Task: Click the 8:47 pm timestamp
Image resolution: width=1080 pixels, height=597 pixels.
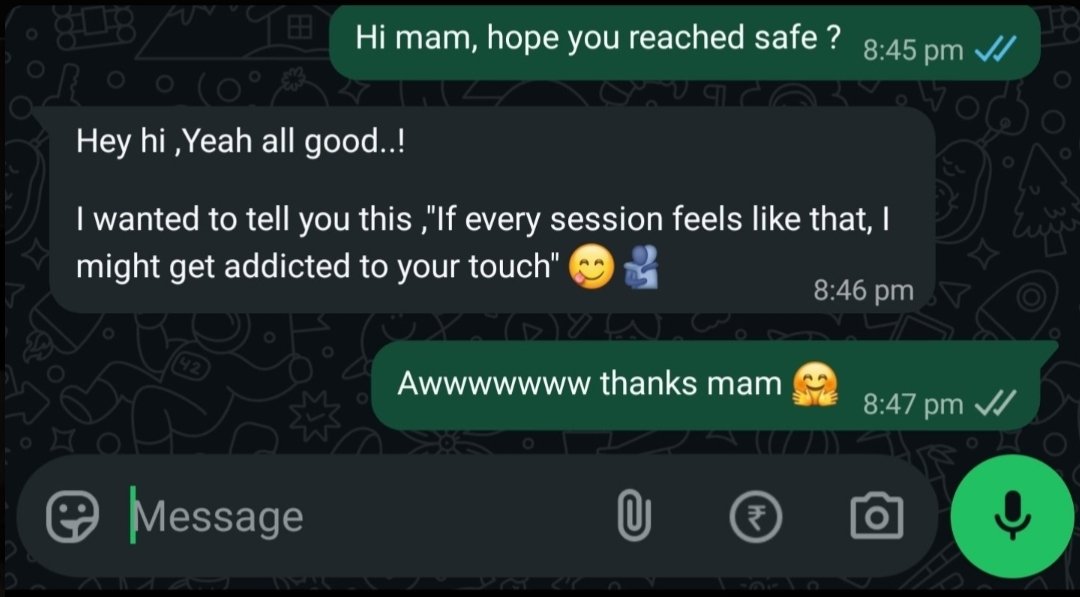Action: coord(913,404)
